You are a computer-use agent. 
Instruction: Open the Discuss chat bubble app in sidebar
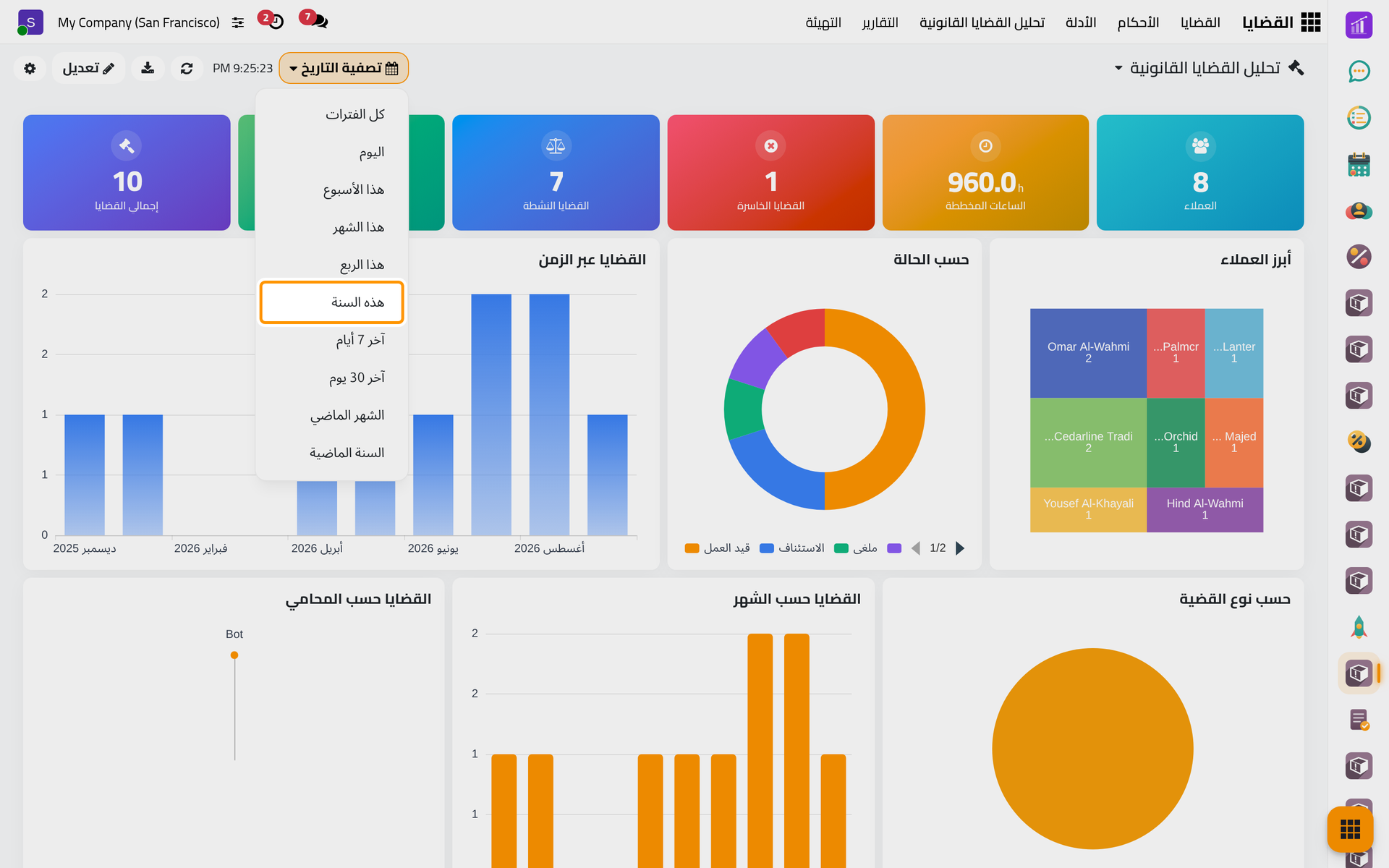[1359, 72]
